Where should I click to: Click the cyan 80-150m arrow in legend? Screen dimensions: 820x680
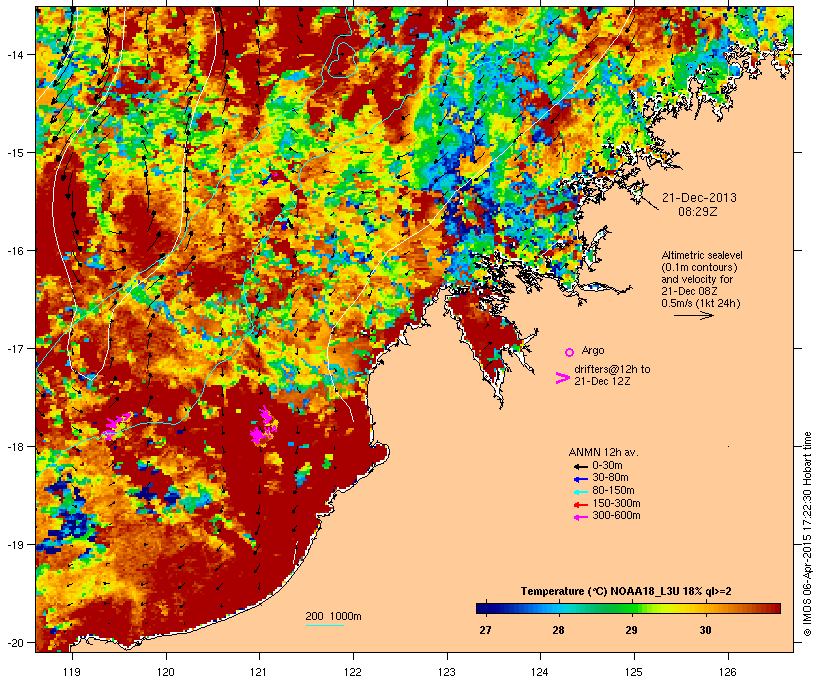click(580, 492)
